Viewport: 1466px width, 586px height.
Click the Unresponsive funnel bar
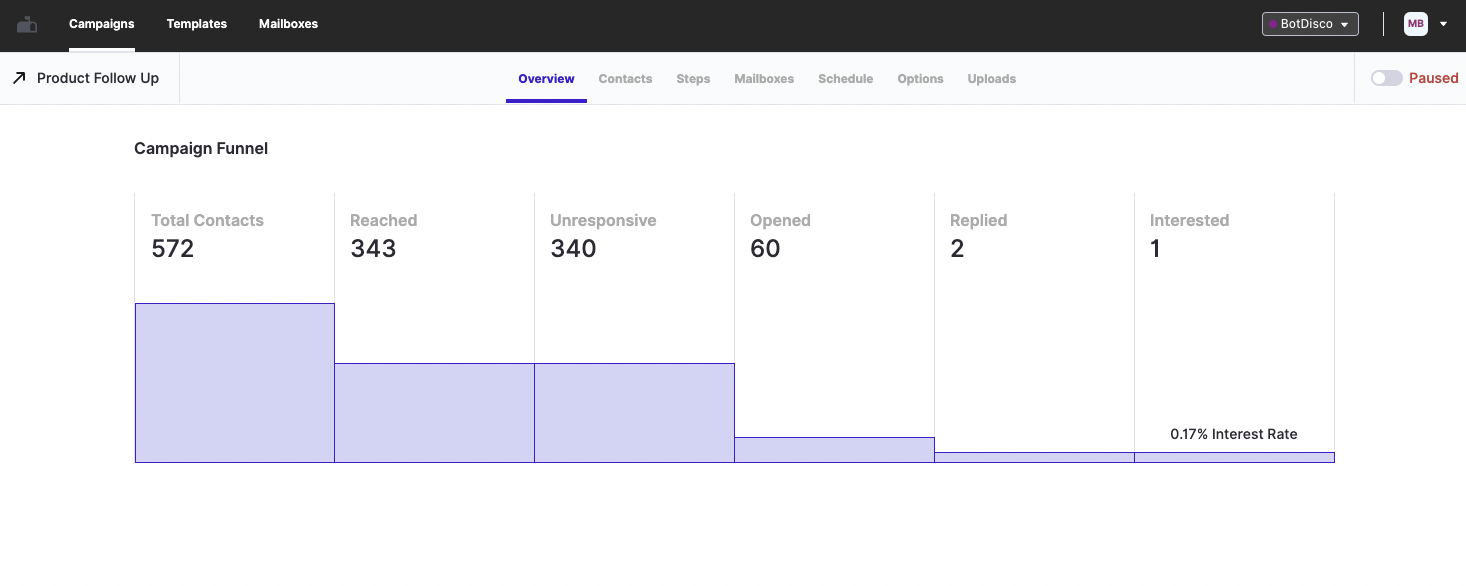pyautogui.click(x=635, y=413)
